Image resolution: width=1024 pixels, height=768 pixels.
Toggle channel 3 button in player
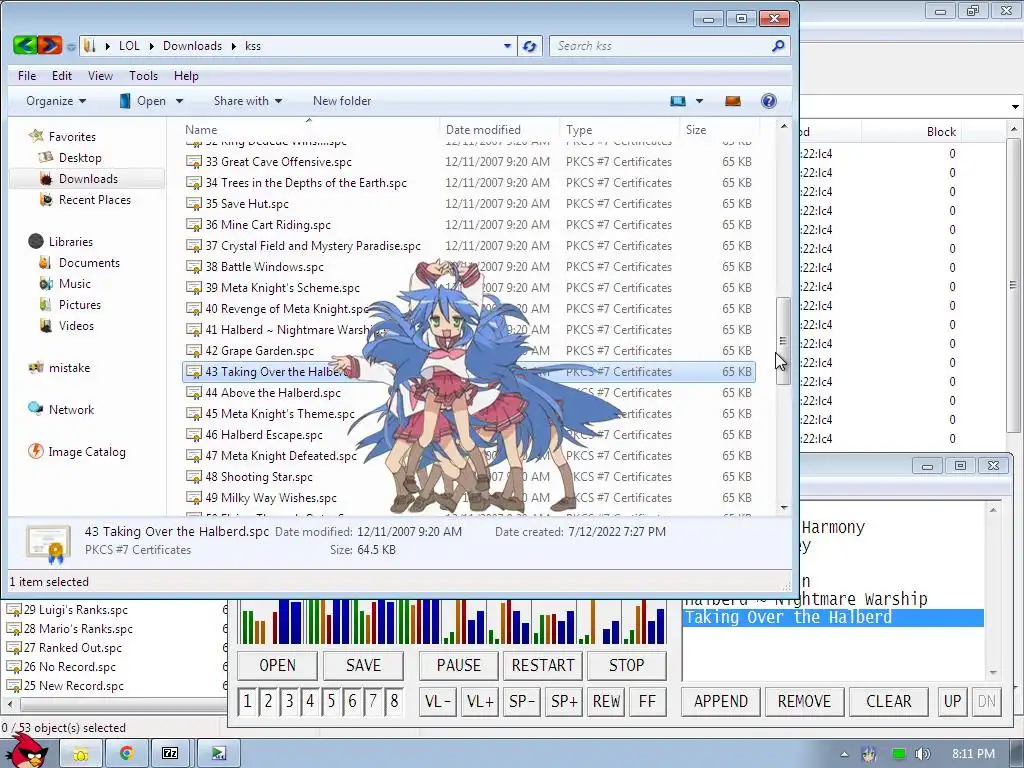tap(289, 701)
